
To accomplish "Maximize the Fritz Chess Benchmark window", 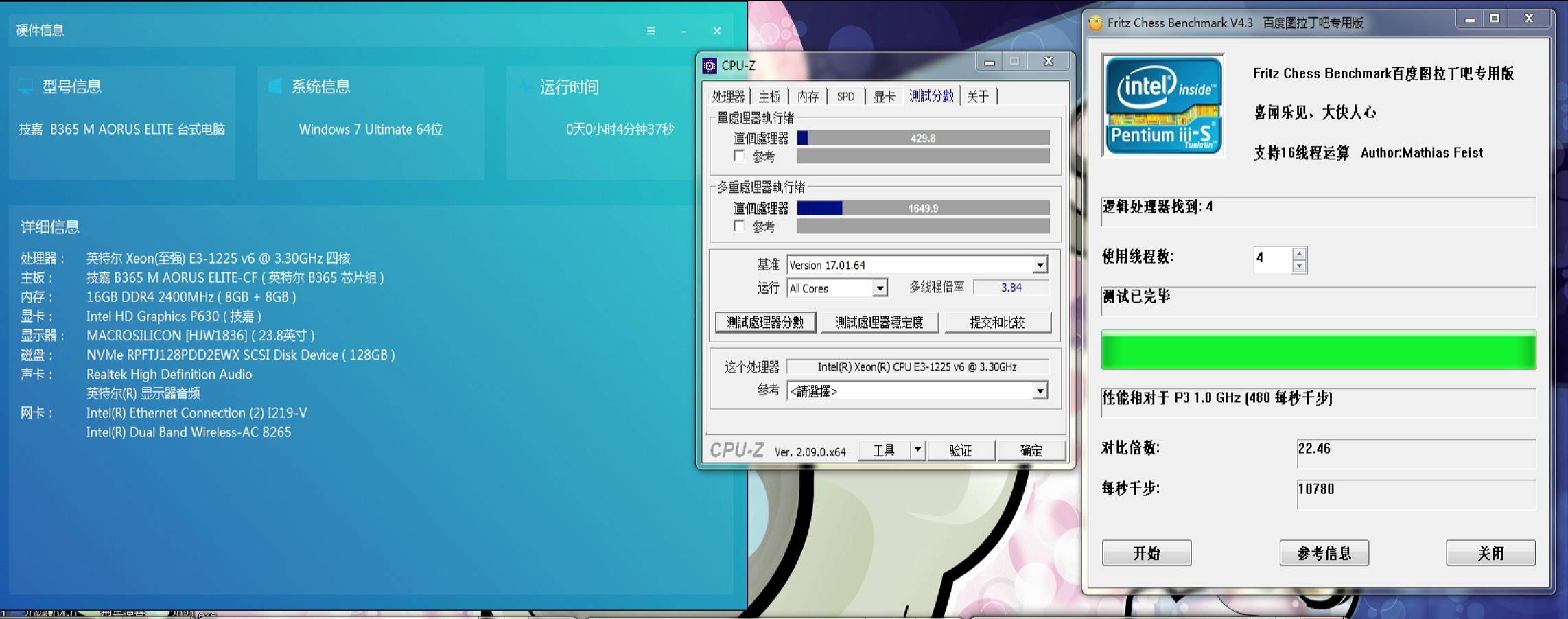I will tap(1495, 19).
